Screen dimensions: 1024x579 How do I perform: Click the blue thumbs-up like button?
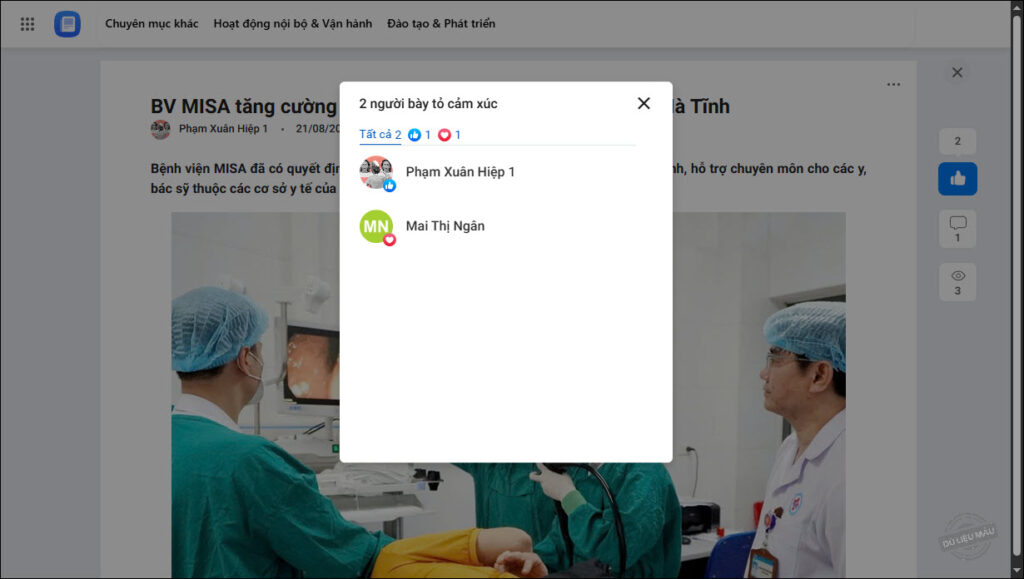click(x=957, y=178)
